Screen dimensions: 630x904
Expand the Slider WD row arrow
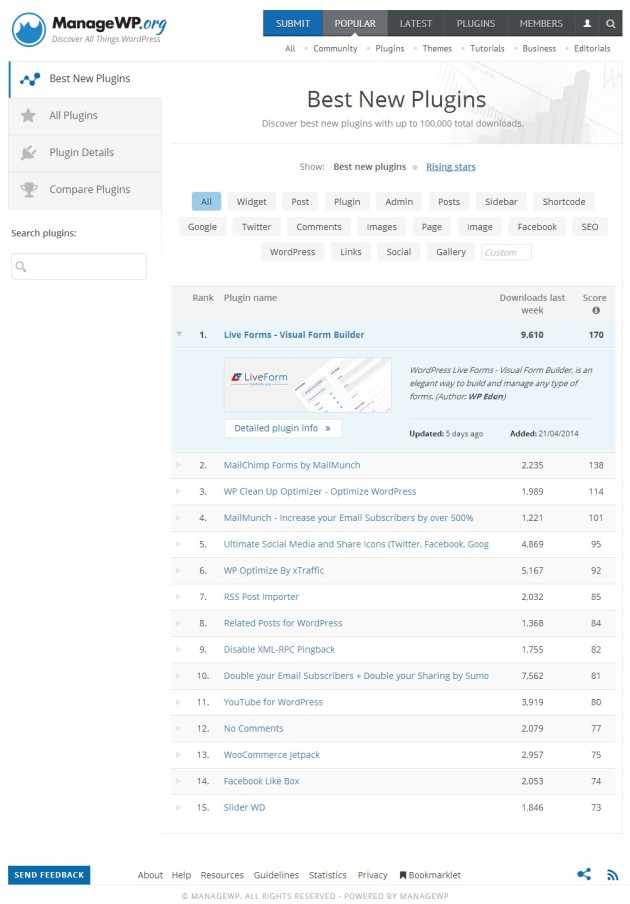coord(178,807)
